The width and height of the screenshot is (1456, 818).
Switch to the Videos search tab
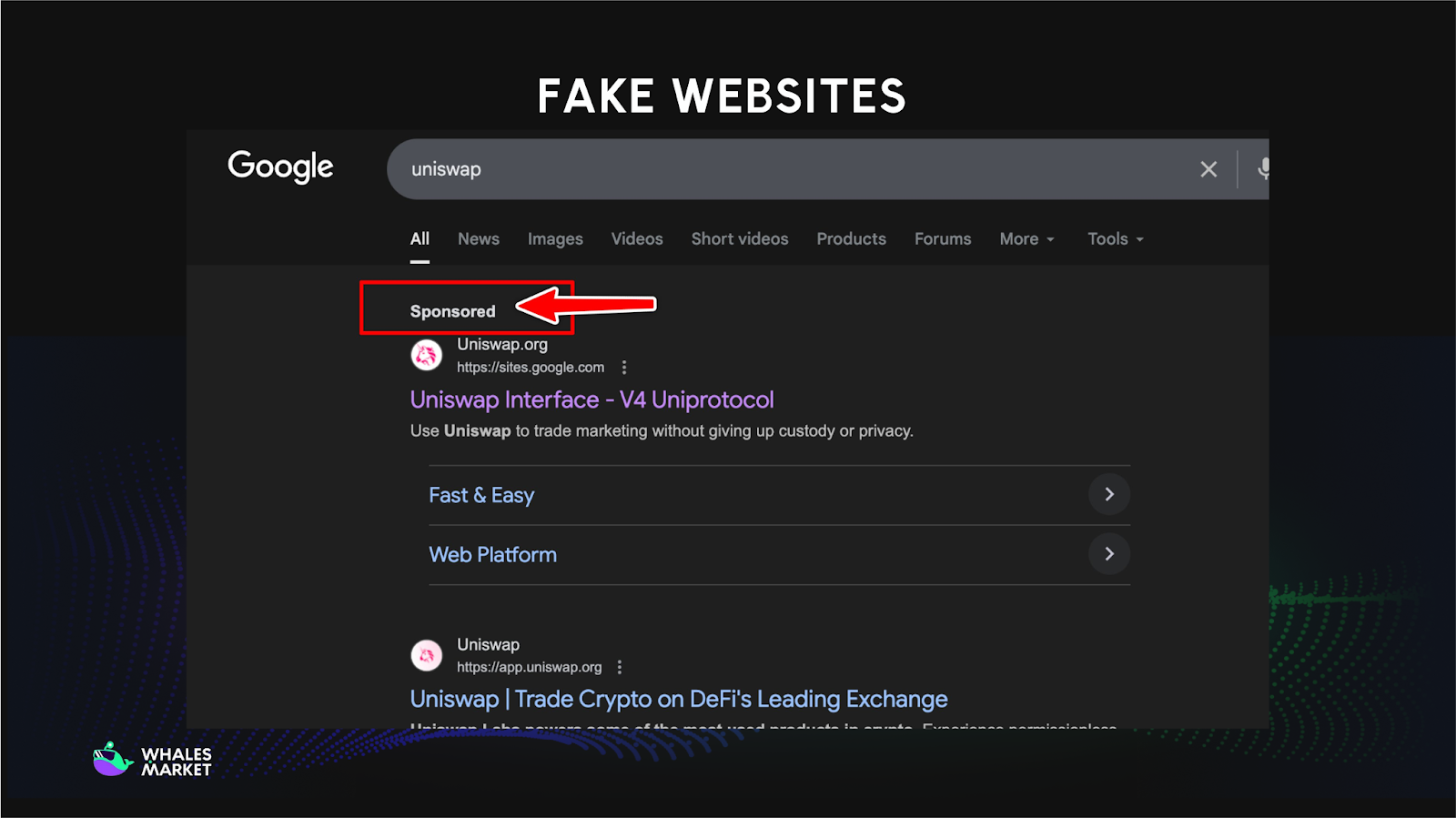coord(636,238)
